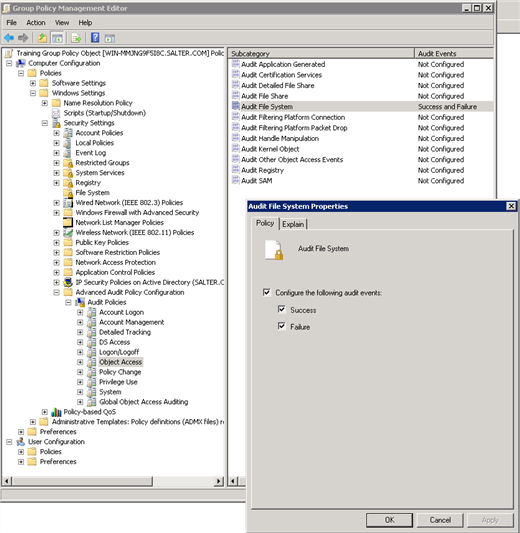Toggle the Show/Hide Console Tree icon

coord(57,38)
